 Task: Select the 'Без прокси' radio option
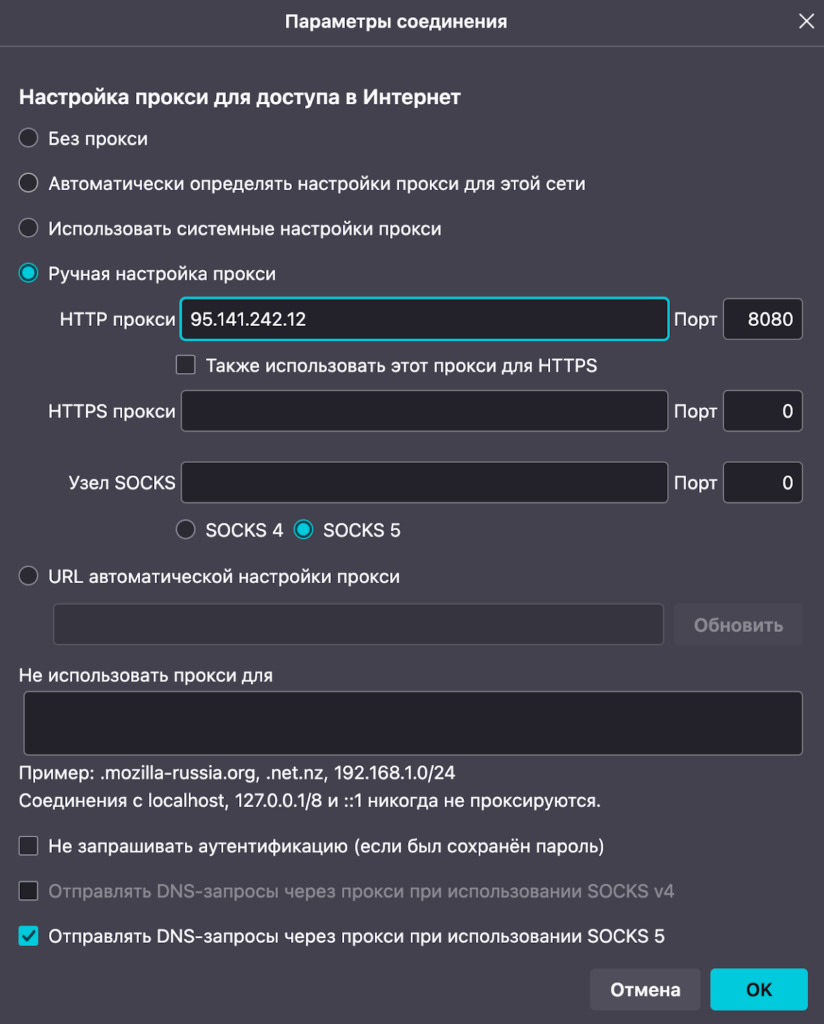coord(29,138)
